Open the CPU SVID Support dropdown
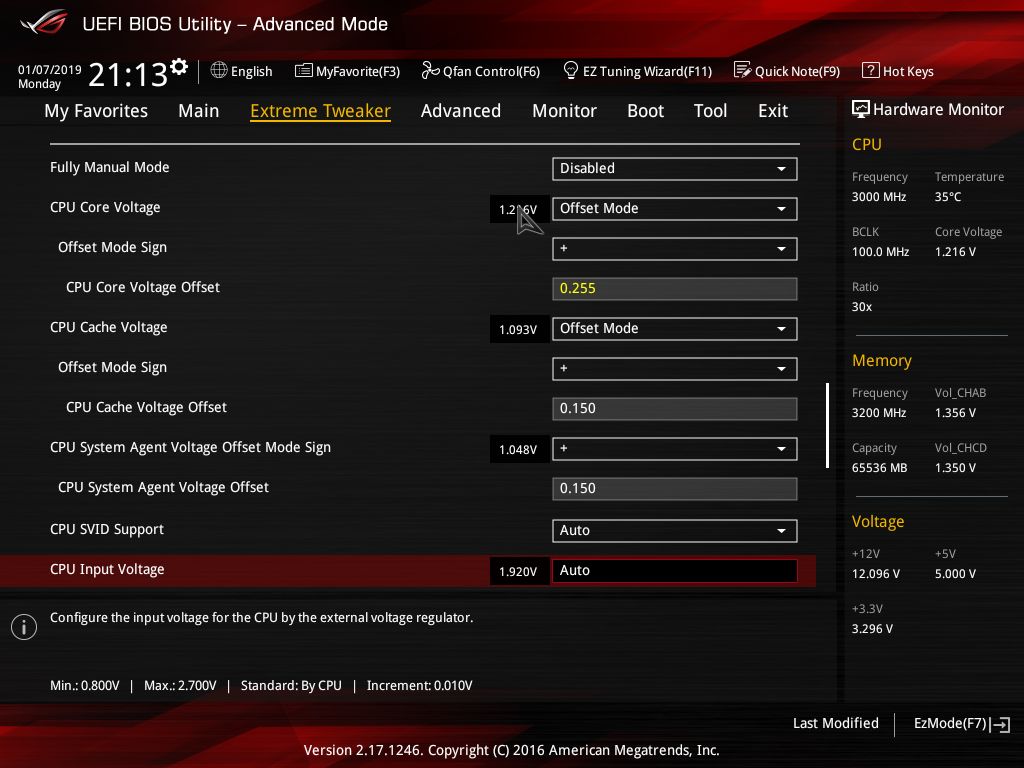 point(675,530)
